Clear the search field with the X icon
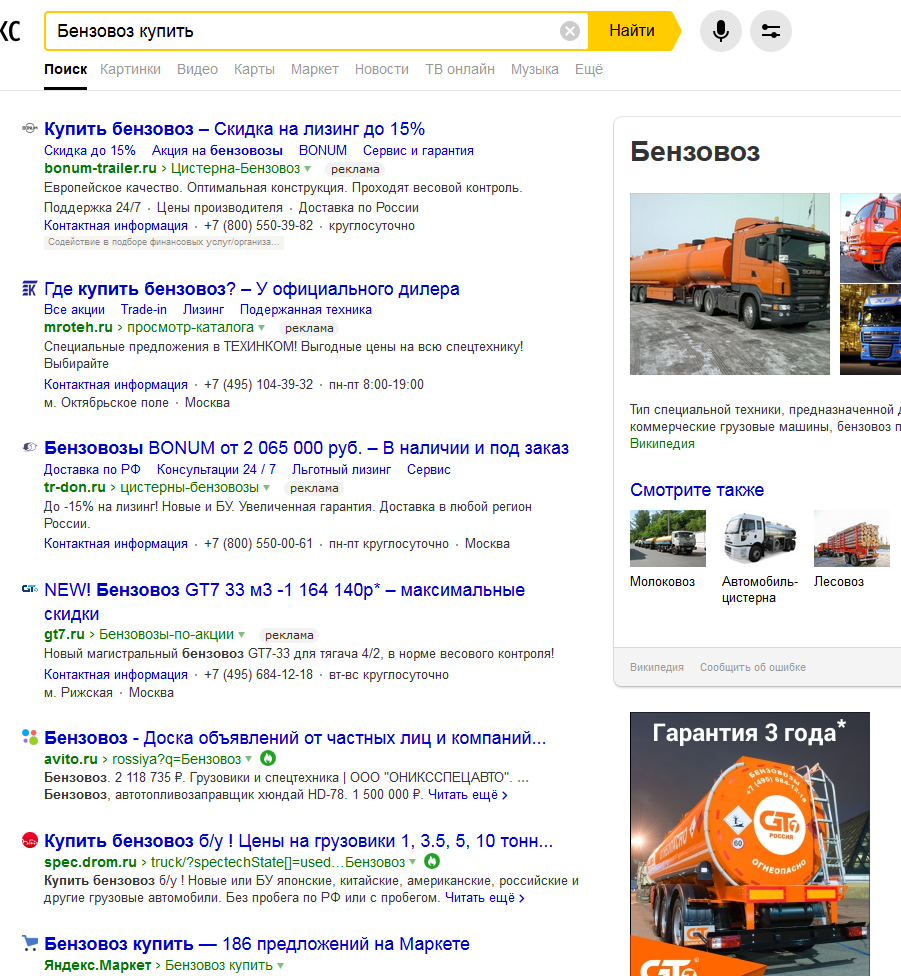901x976 pixels. pos(569,30)
